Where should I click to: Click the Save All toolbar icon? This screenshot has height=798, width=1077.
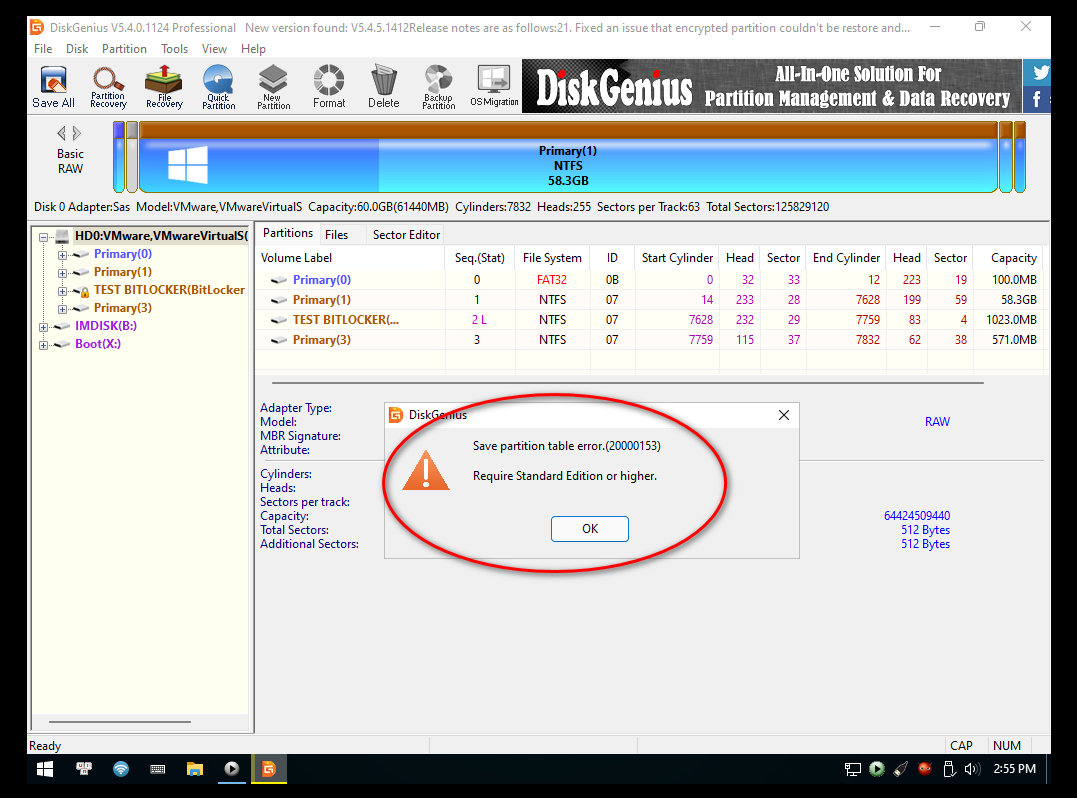tap(54, 87)
